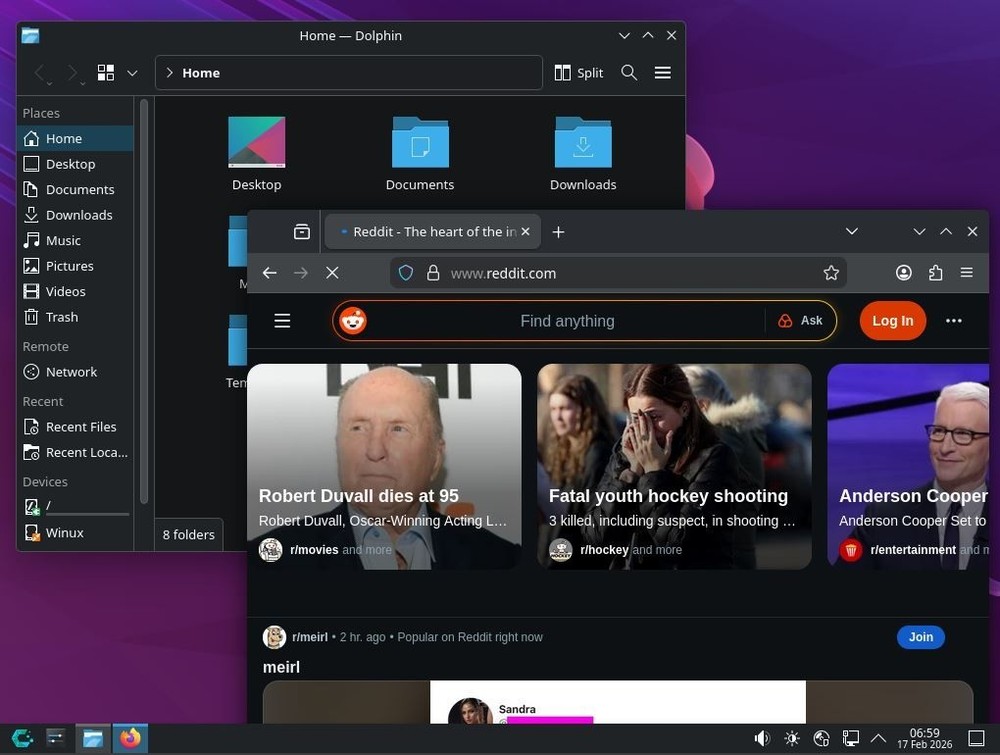Click the Join button for r/meirl
The image size is (1000, 755).
tap(919, 637)
